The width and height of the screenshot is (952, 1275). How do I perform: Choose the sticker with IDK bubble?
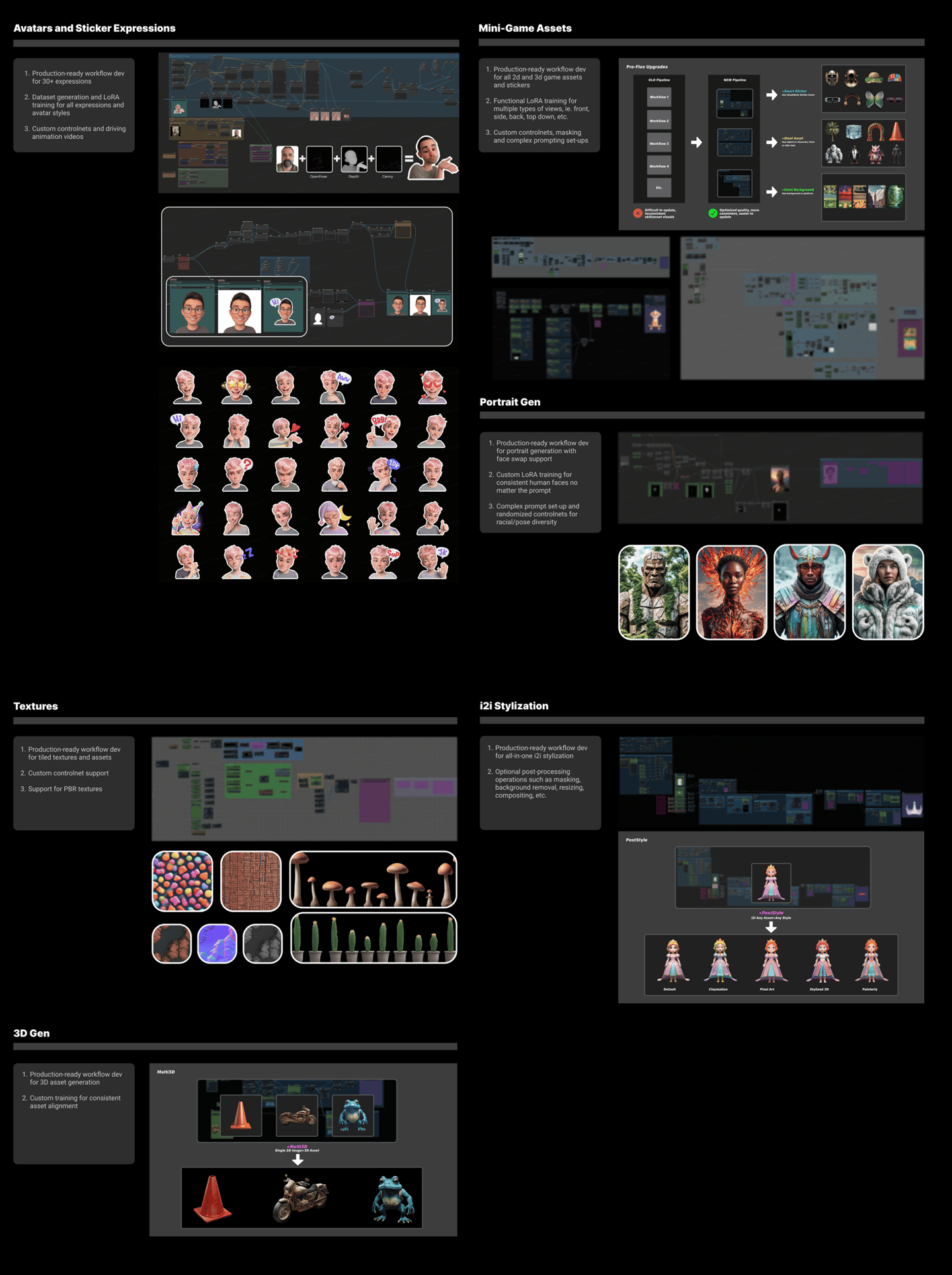click(383, 475)
